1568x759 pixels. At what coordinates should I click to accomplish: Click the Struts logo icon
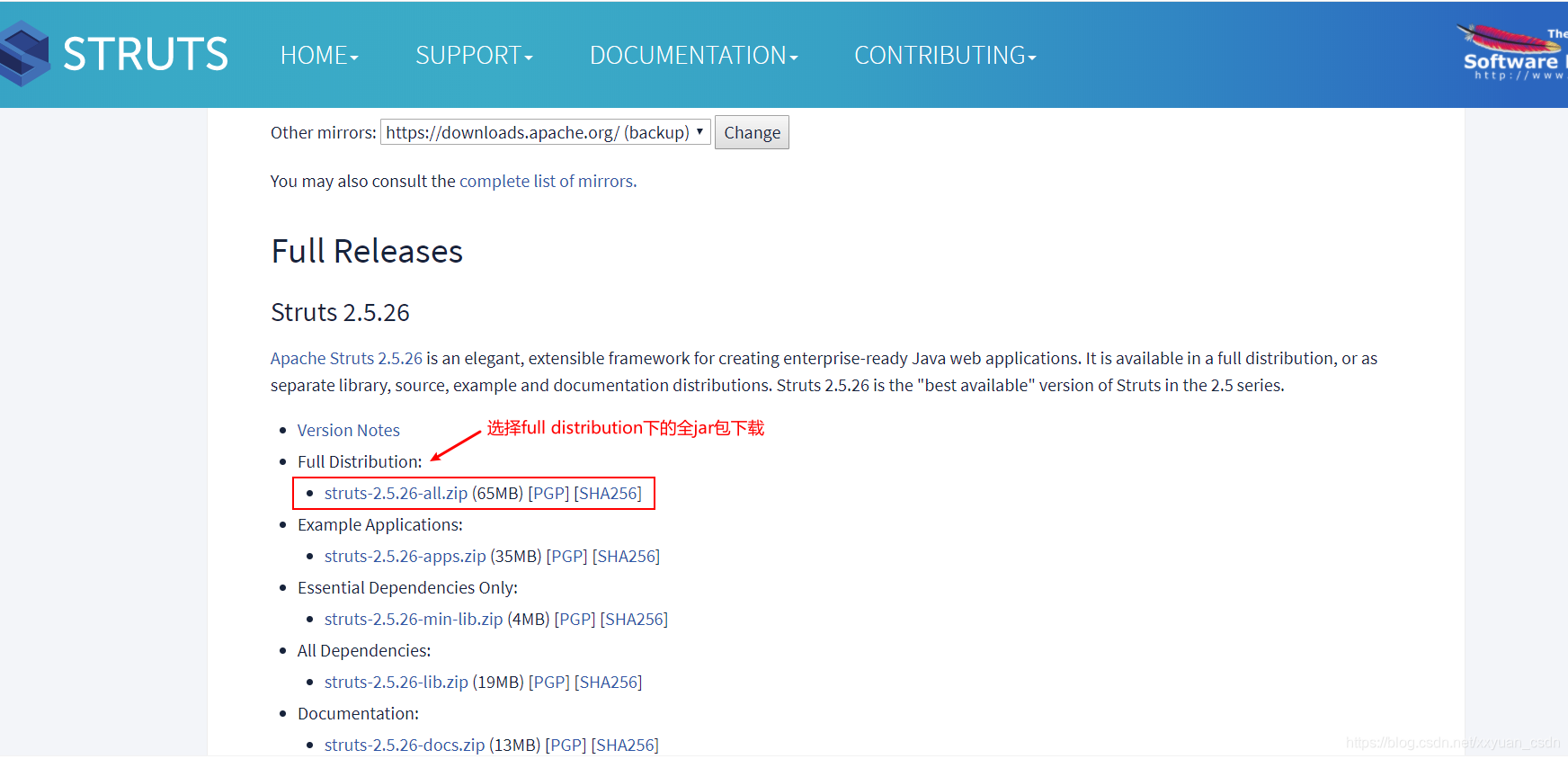[24, 54]
